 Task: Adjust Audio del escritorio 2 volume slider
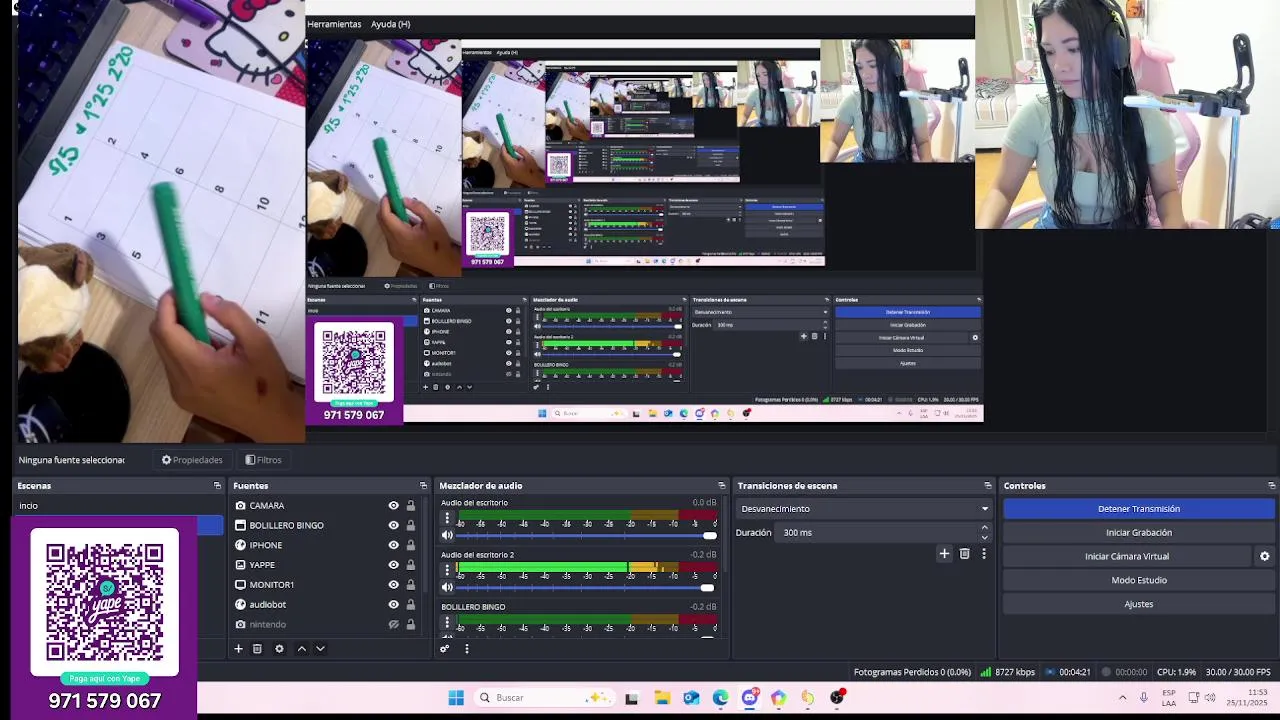point(585,588)
